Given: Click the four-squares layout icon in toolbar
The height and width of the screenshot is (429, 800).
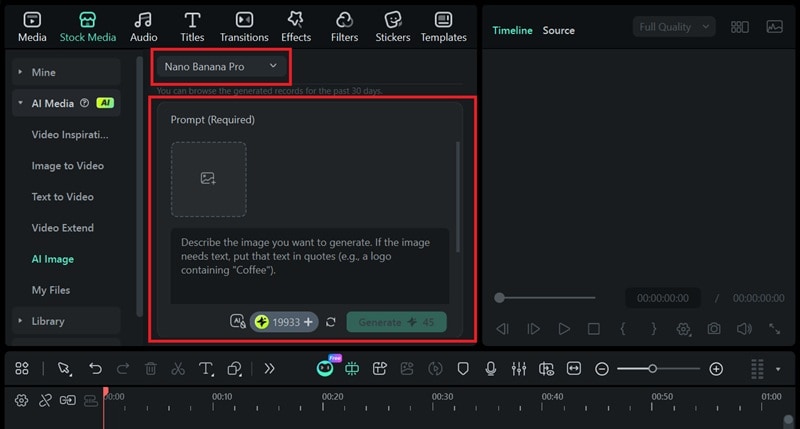Looking at the screenshot, I should 22,368.
